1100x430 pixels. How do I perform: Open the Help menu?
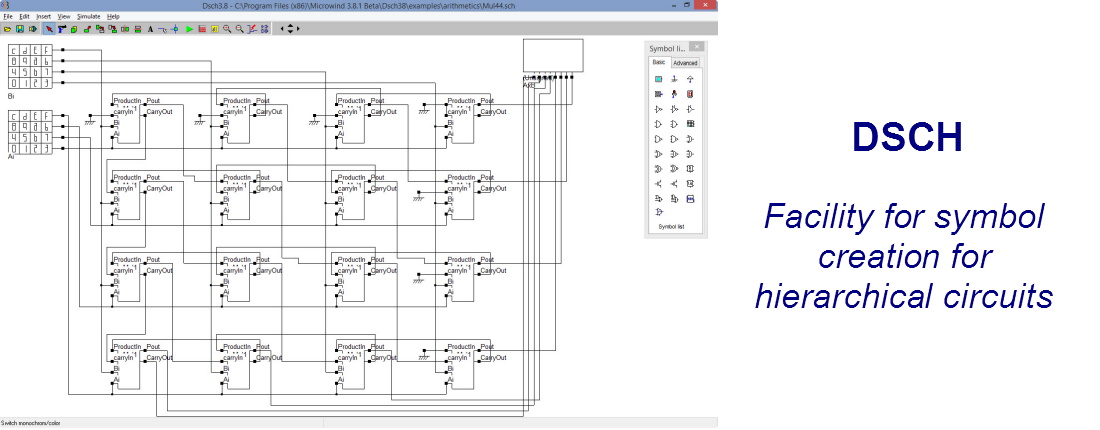click(x=114, y=16)
